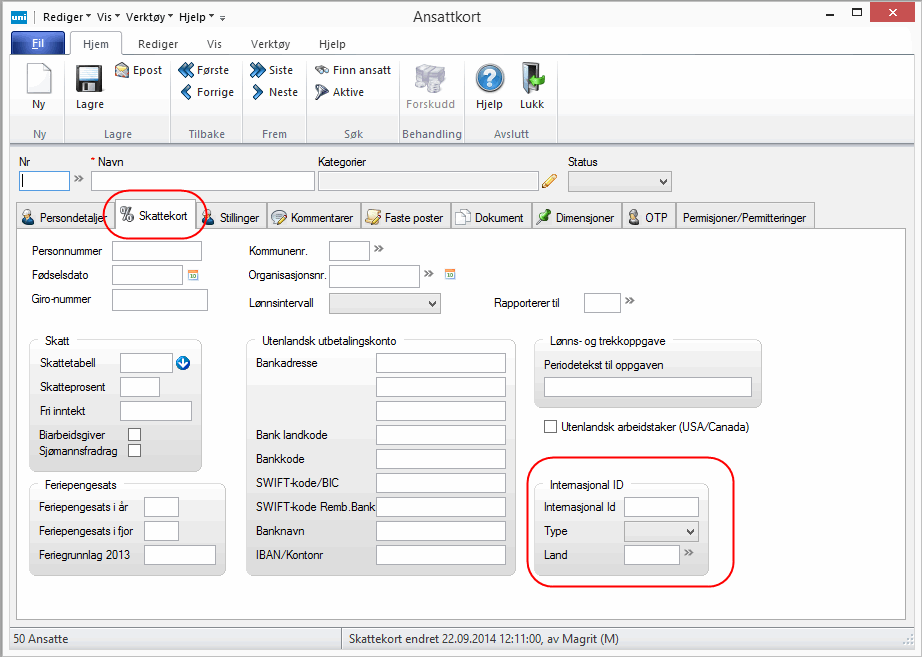Check Utenlandsk arbeidstaker (USA/Canada)

tap(550, 427)
